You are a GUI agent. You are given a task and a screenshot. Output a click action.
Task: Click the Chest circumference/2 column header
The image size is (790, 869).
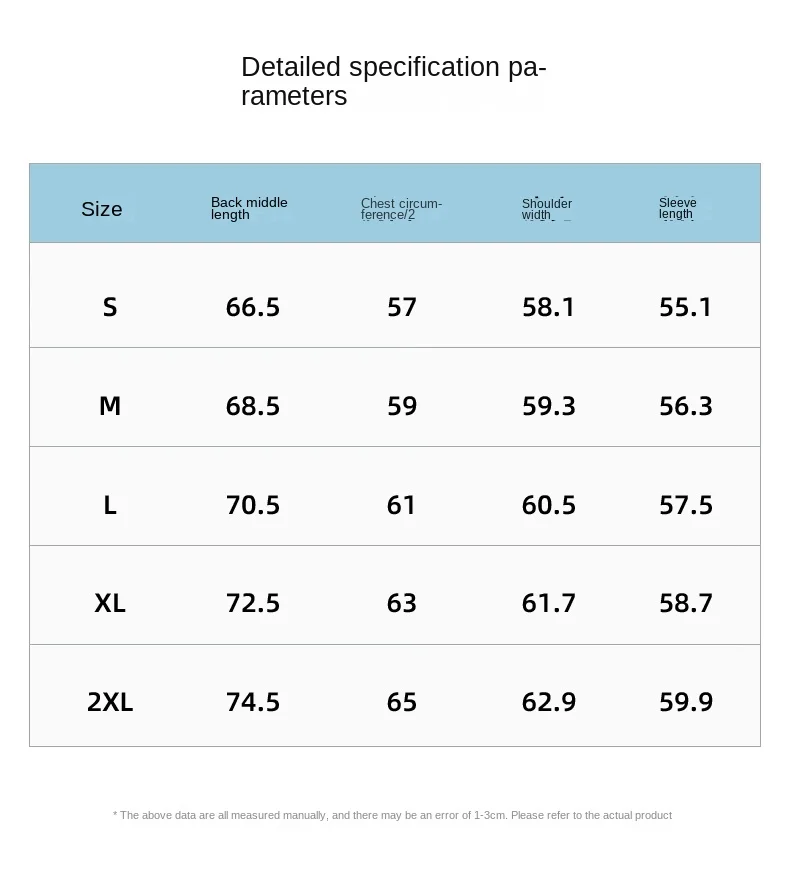point(401,209)
